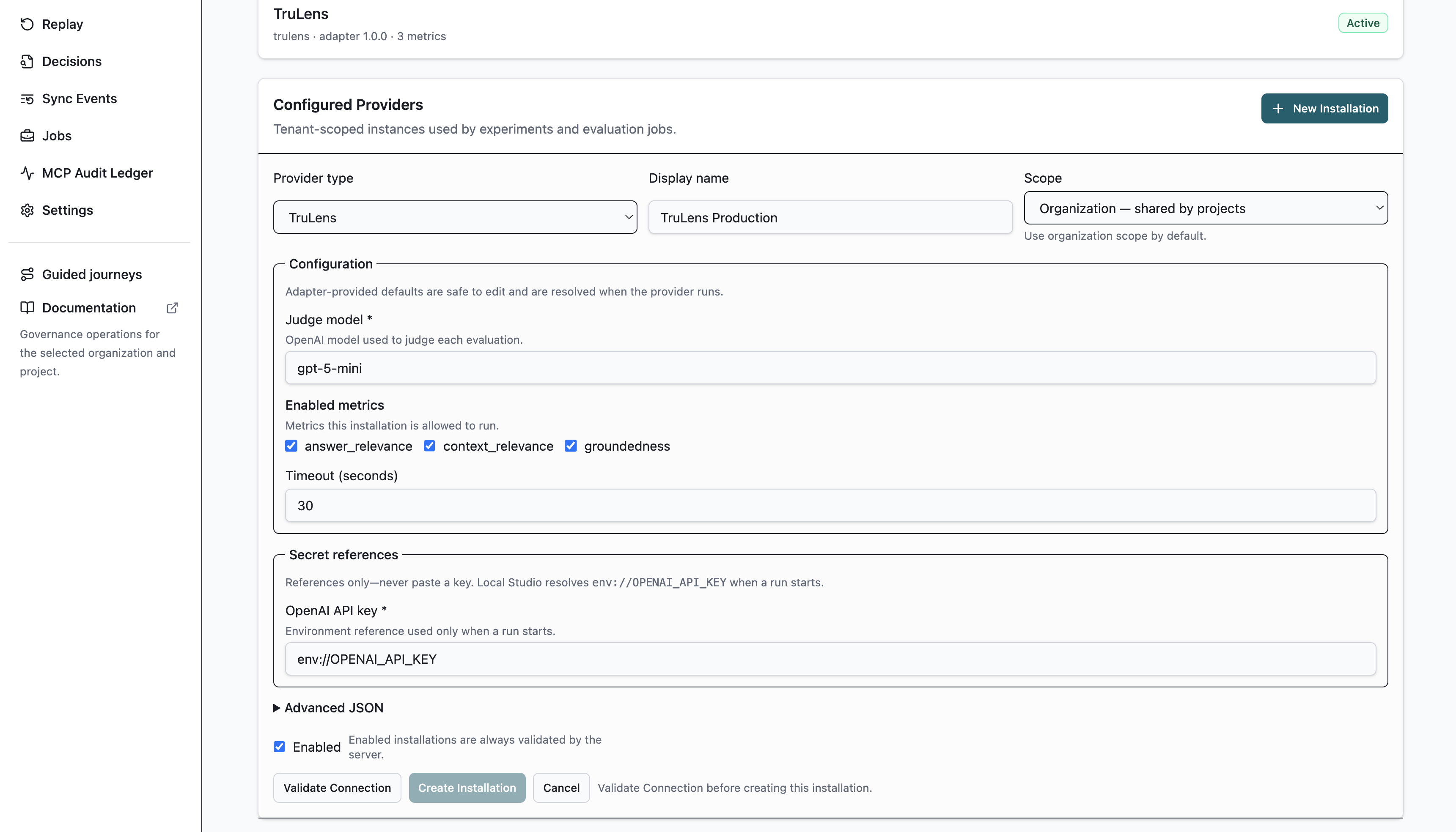1456x832 pixels.
Task: Uncheck the answer_relevance metric
Action: point(291,446)
